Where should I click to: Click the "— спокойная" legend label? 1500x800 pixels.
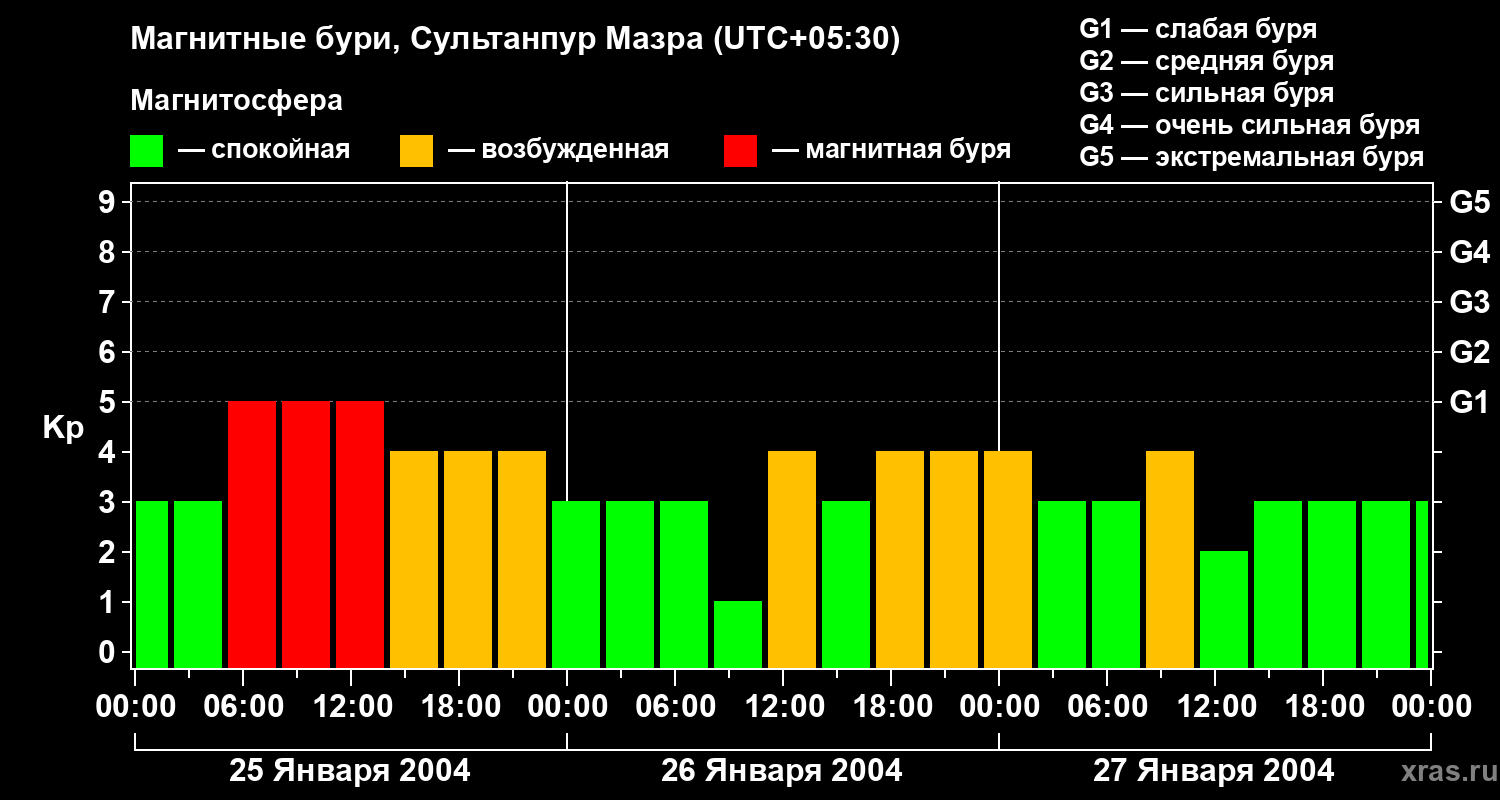264,150
